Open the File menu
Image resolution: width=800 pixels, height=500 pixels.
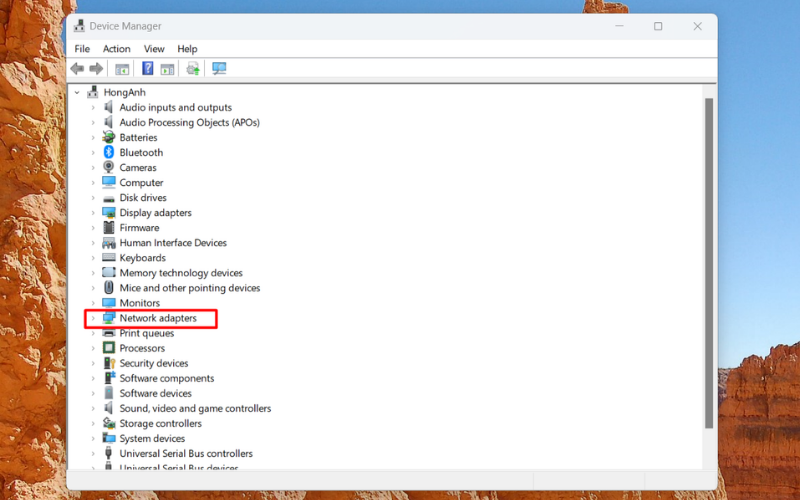tap(82, 49)
